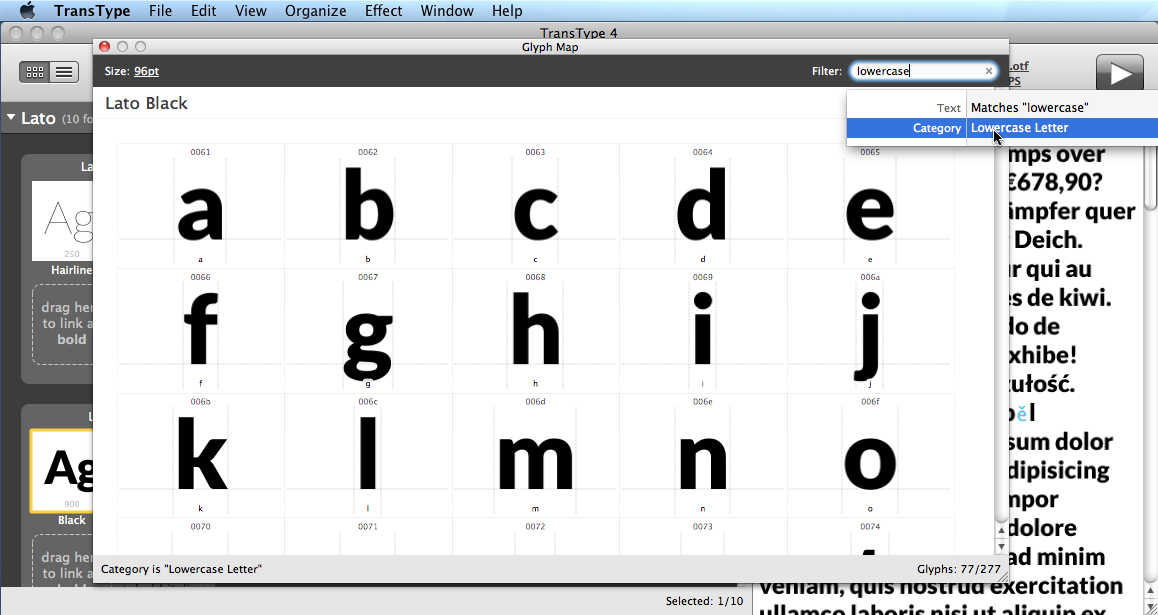Click the play/convert arrow button
Screen dimensions: 1158x615
(x=1120, y=73)
